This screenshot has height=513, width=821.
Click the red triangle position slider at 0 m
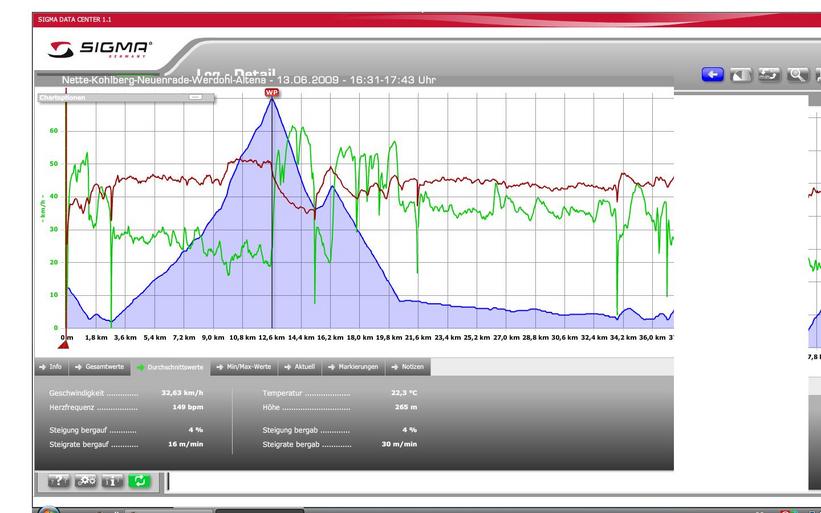66,345
